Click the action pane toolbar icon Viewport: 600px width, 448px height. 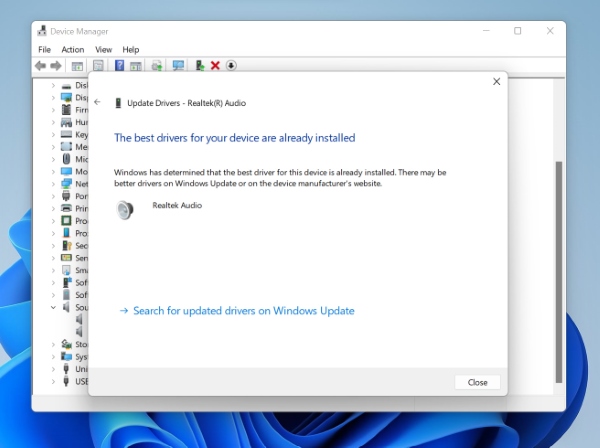135,66
